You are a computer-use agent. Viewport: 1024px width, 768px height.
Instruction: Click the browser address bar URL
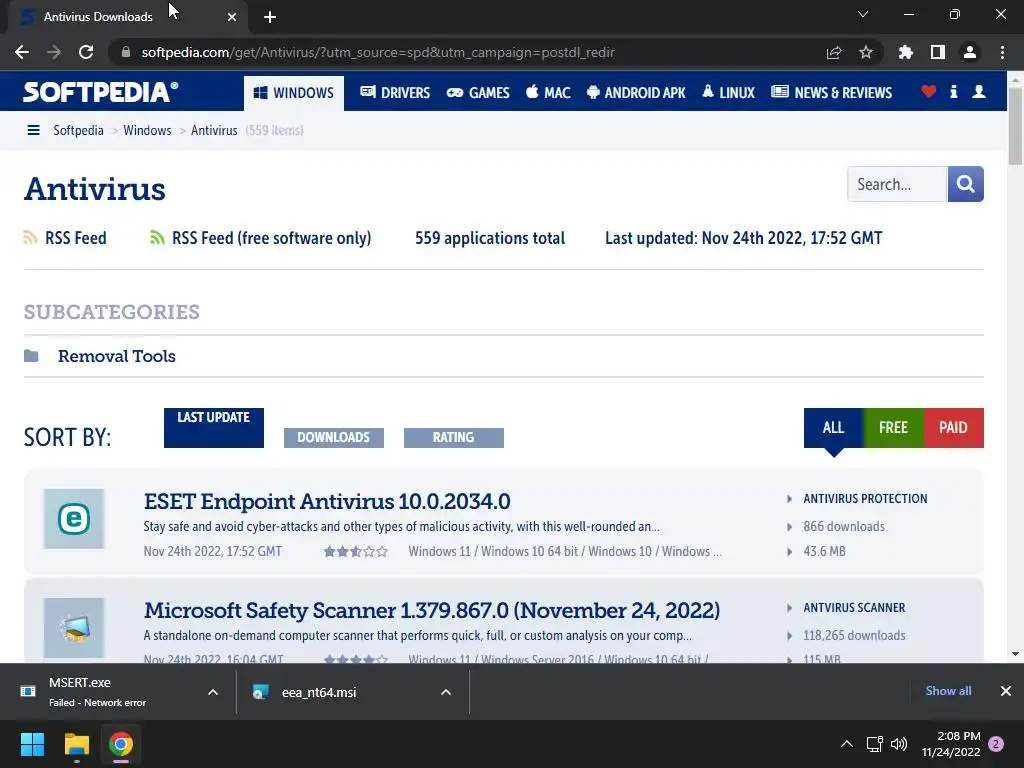tap(378, 52)
